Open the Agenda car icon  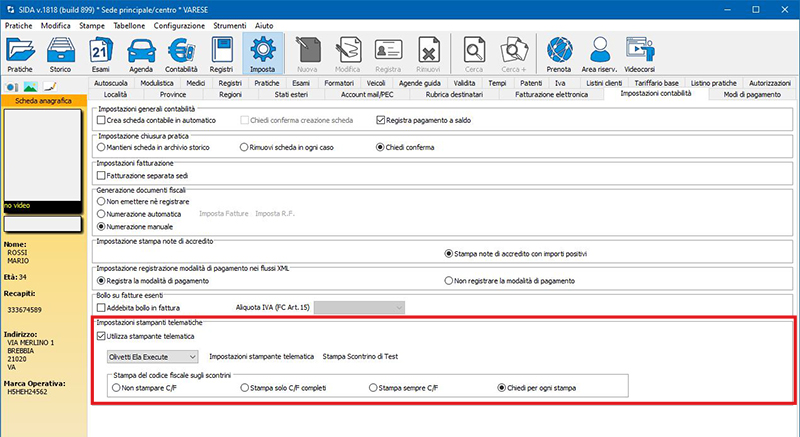click(x=141, y=50)
